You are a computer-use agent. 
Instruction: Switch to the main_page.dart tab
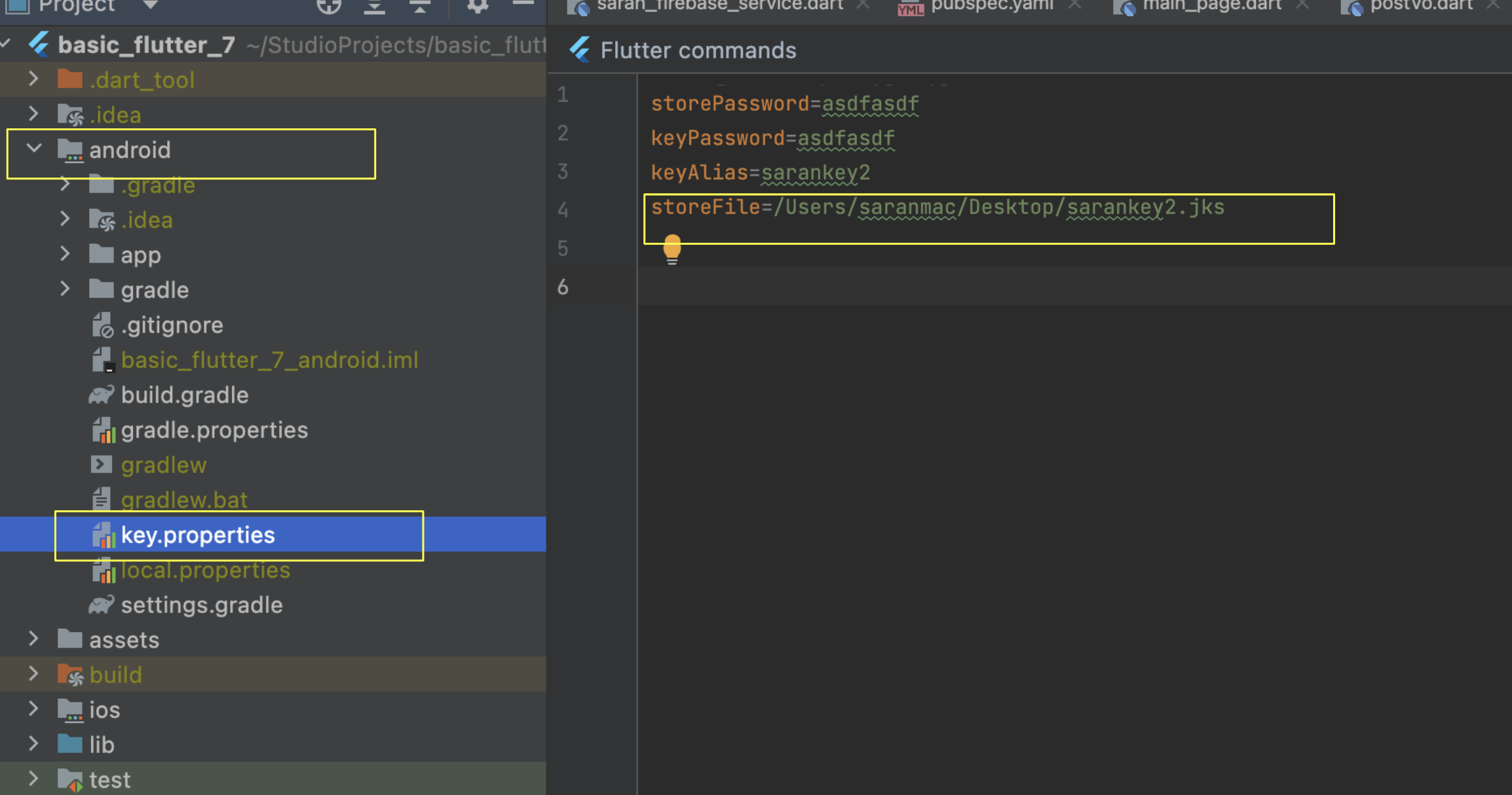click(1211, 6)
